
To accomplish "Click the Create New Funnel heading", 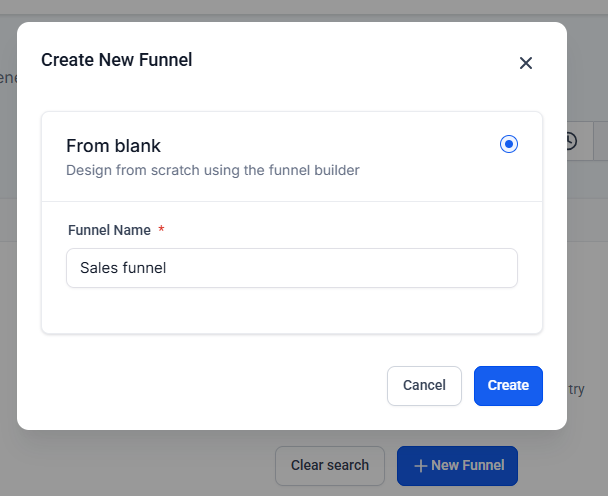I will click(x=116, y=60).
